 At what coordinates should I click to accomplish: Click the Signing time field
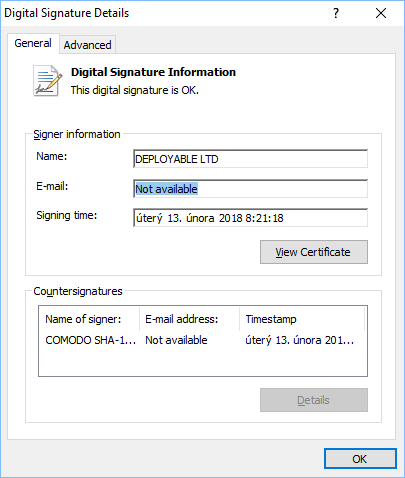tap(250, 218)
